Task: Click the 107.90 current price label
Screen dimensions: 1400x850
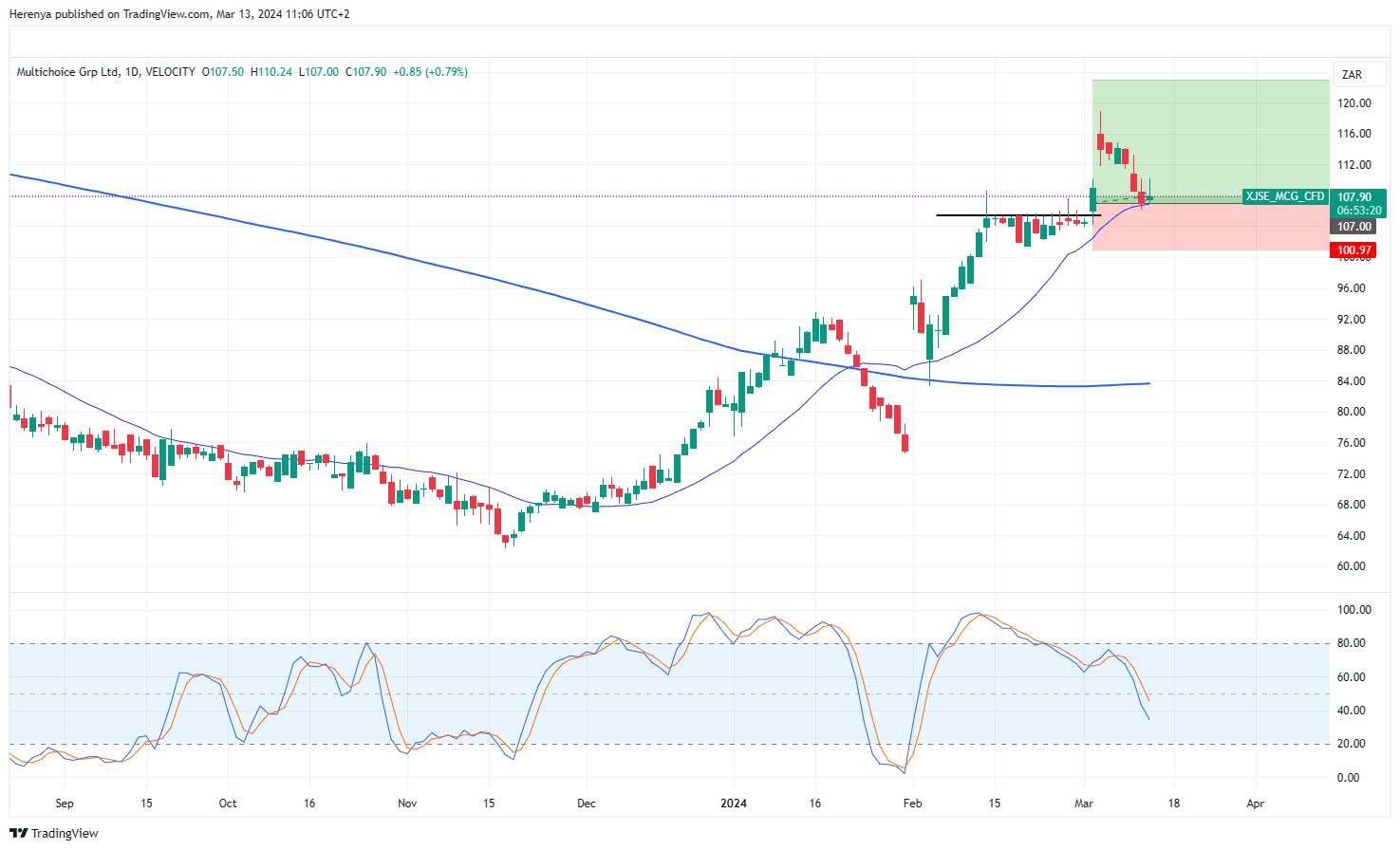Action: click(1354, 197)
